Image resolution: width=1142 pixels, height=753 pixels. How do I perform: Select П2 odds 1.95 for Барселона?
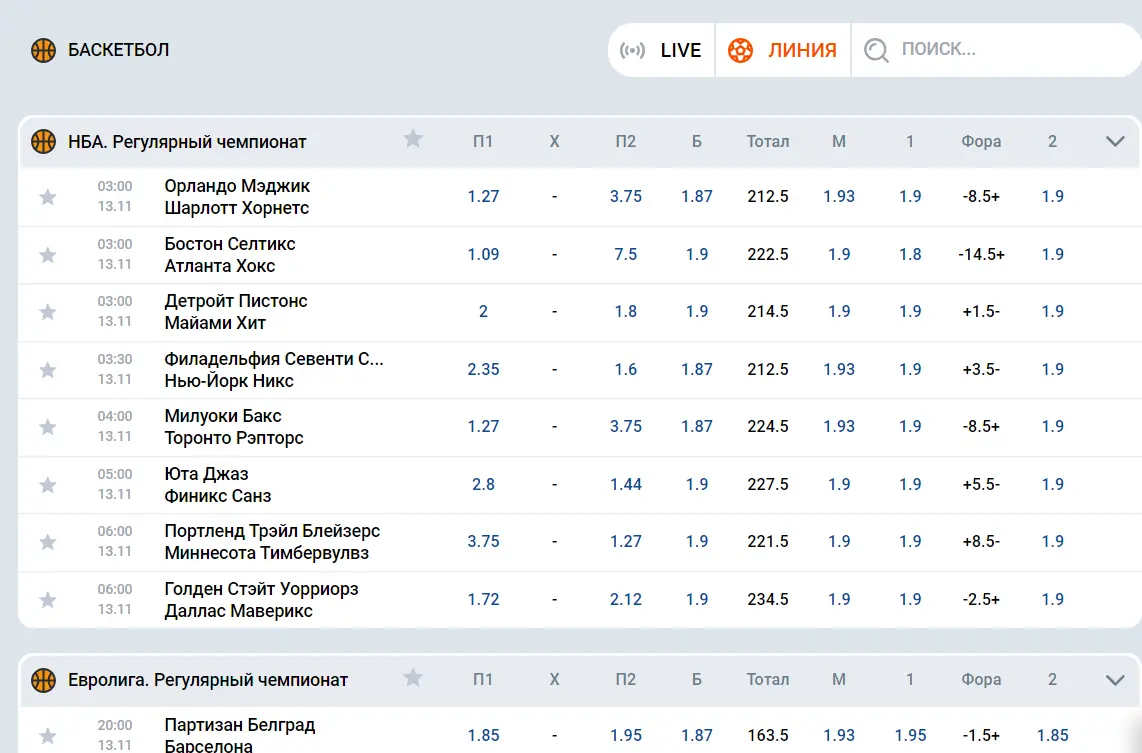tap(626, 736)
